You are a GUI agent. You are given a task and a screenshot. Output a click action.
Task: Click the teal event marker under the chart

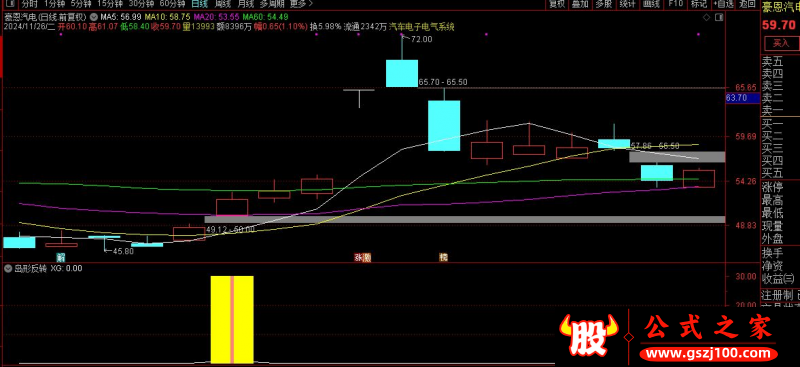[x=61, y=257]
